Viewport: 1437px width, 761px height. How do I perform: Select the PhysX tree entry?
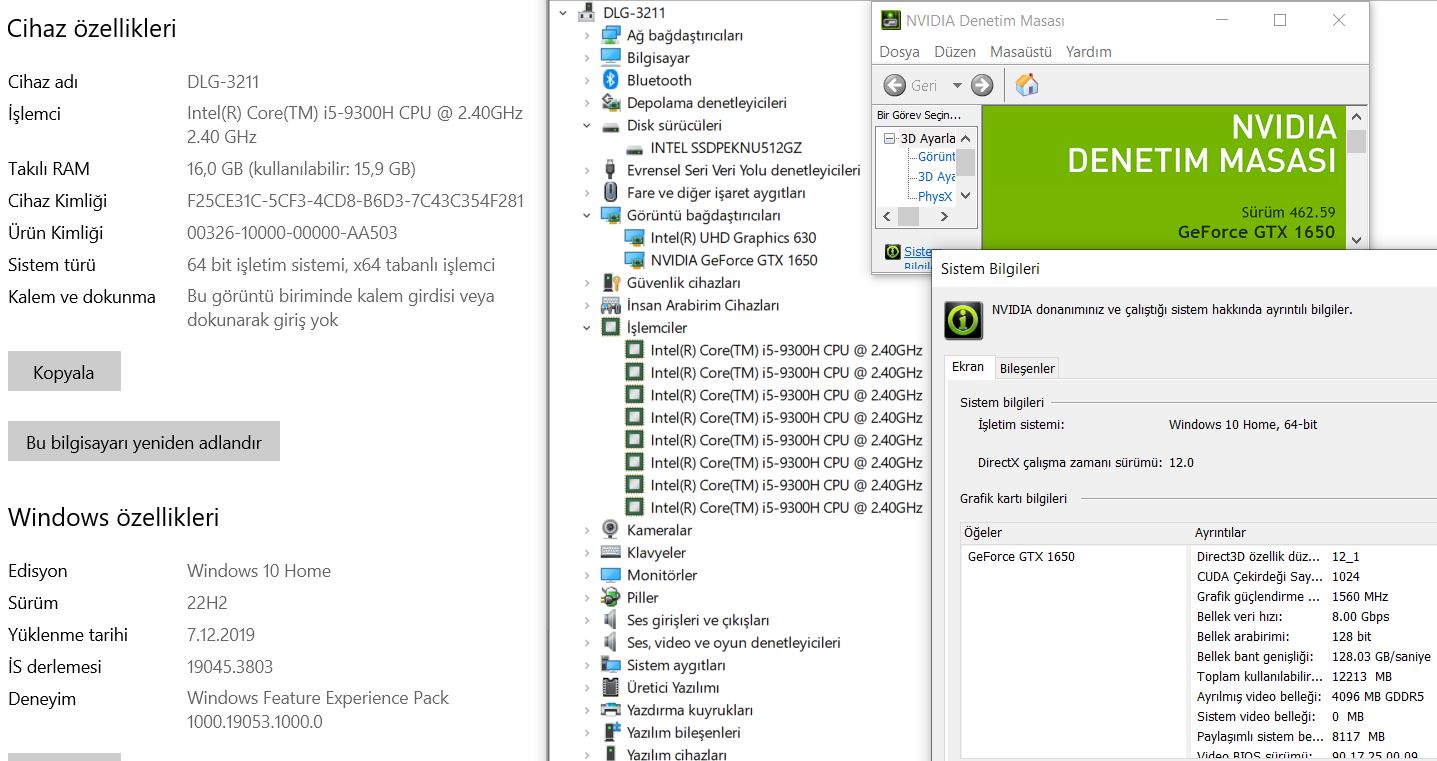click(x=935, y=197)
